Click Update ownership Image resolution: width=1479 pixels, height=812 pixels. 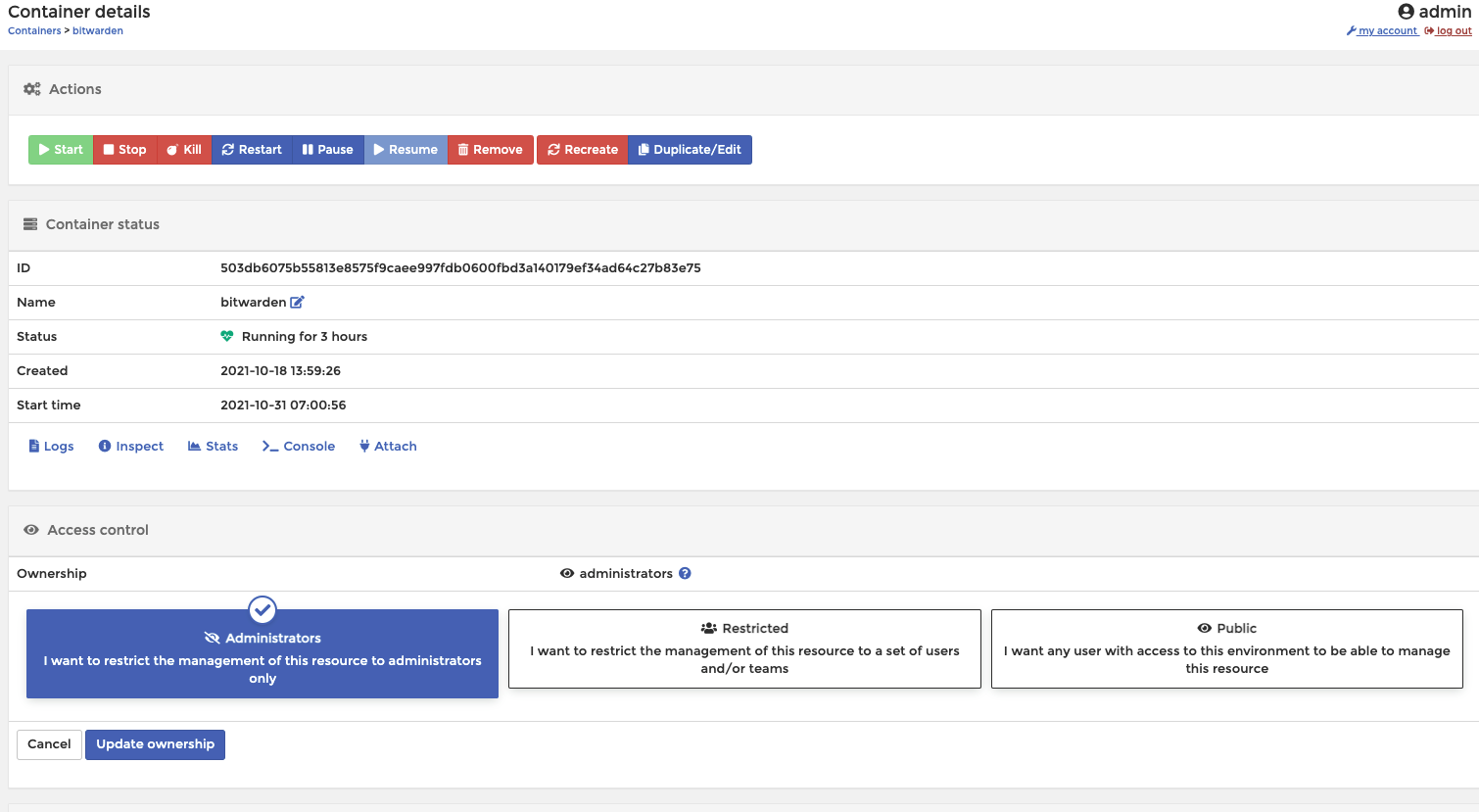click(155, 744)
